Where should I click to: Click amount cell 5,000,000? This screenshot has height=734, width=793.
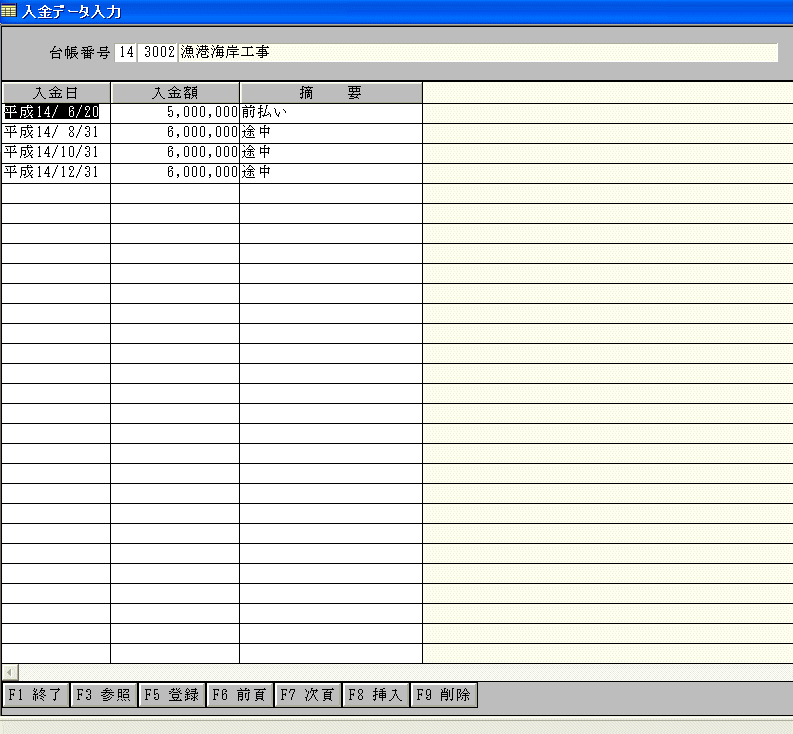coord(175,113)
